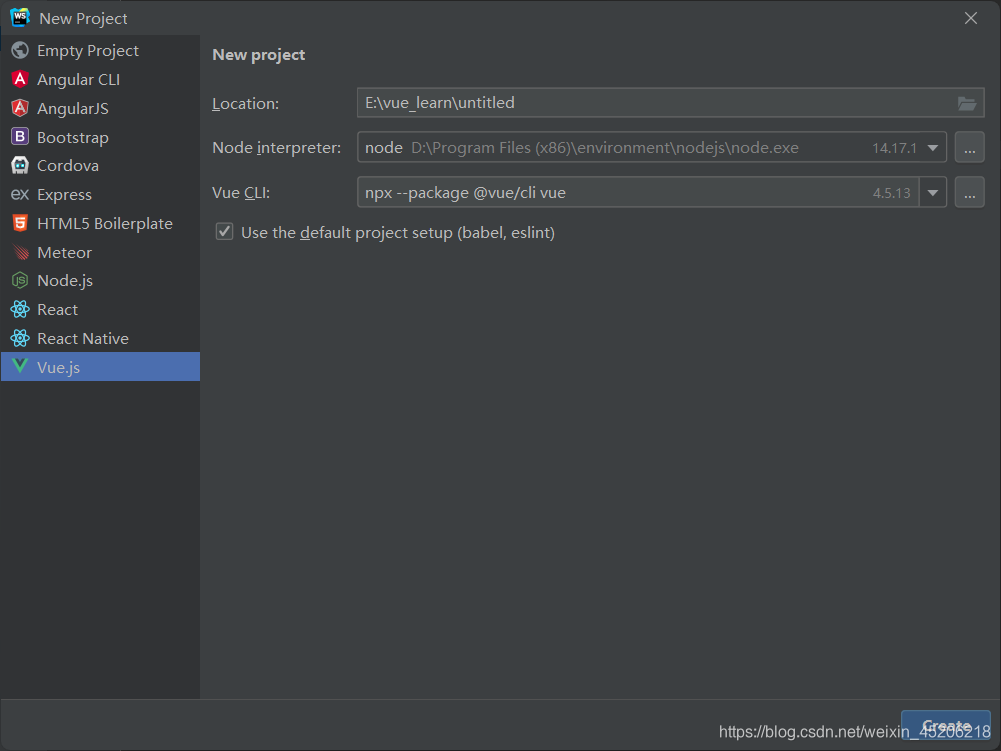1001x751 pixels.
Task: Open the Node interpreter dropdown arrow
Action: (933, 148)
